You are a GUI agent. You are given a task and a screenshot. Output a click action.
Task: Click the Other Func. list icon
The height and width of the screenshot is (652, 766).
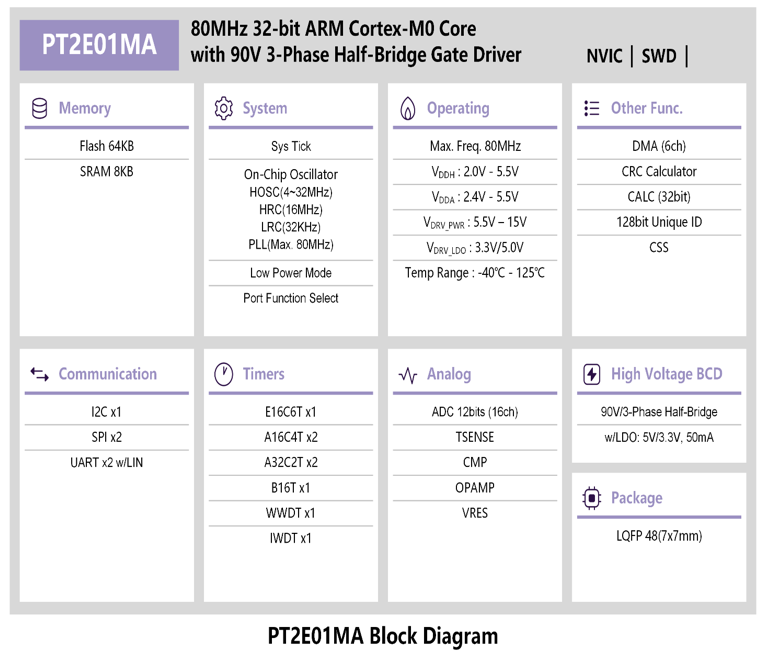pos(591,109)
